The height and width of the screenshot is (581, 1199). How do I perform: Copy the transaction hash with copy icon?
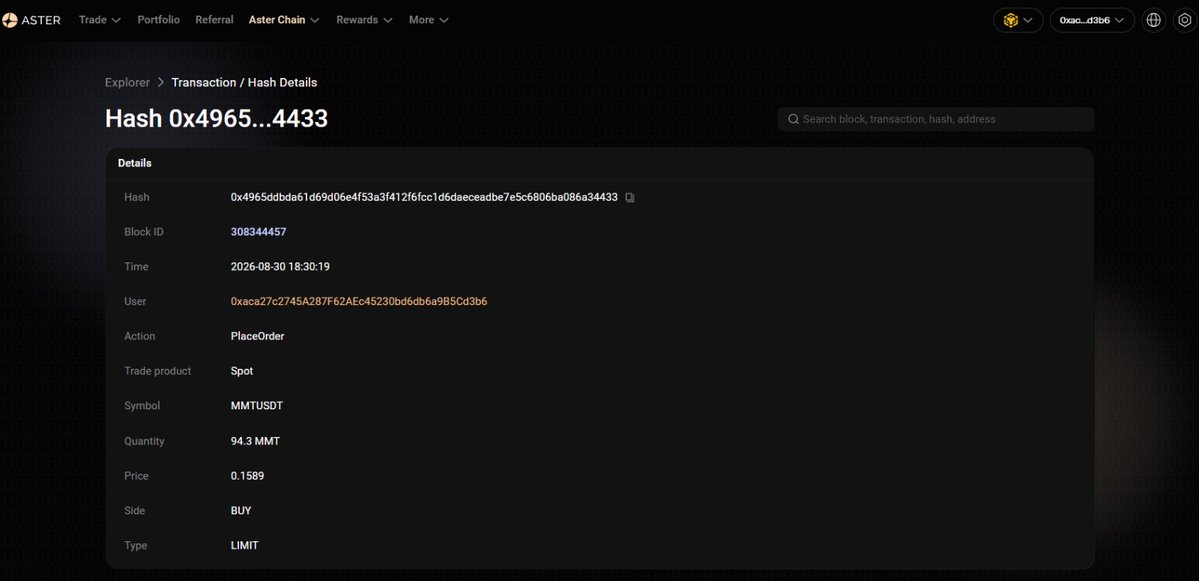click(x=630, y=197)
